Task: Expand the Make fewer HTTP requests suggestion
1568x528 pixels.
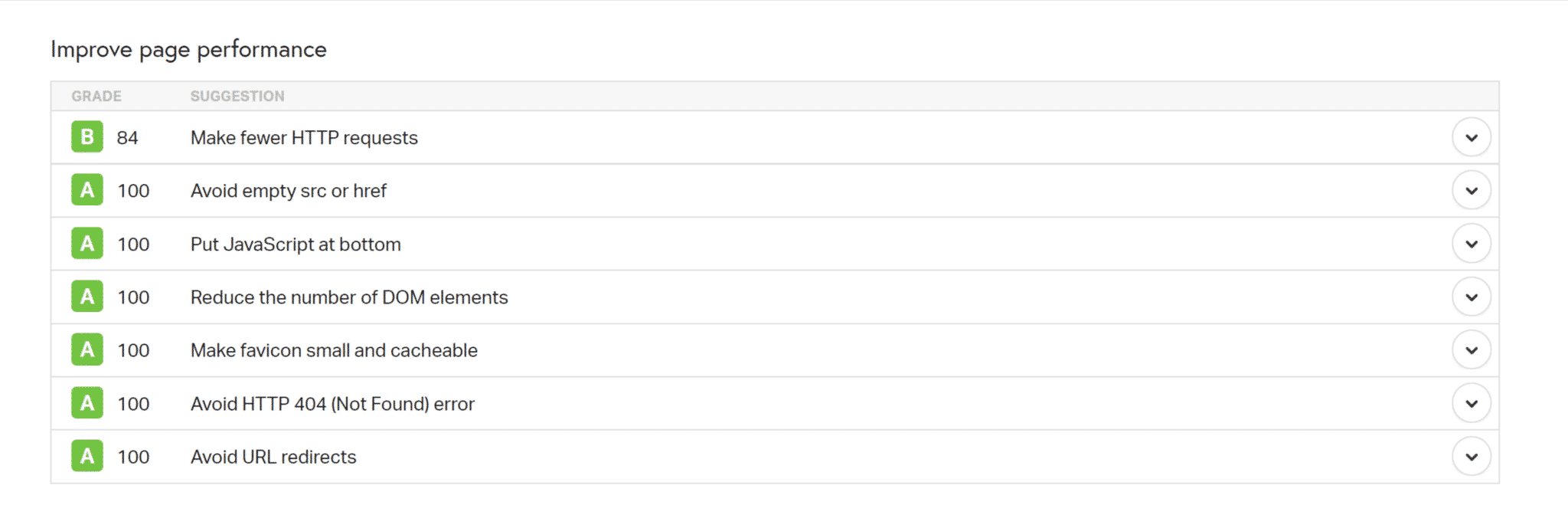Action: click(1472, 137)
